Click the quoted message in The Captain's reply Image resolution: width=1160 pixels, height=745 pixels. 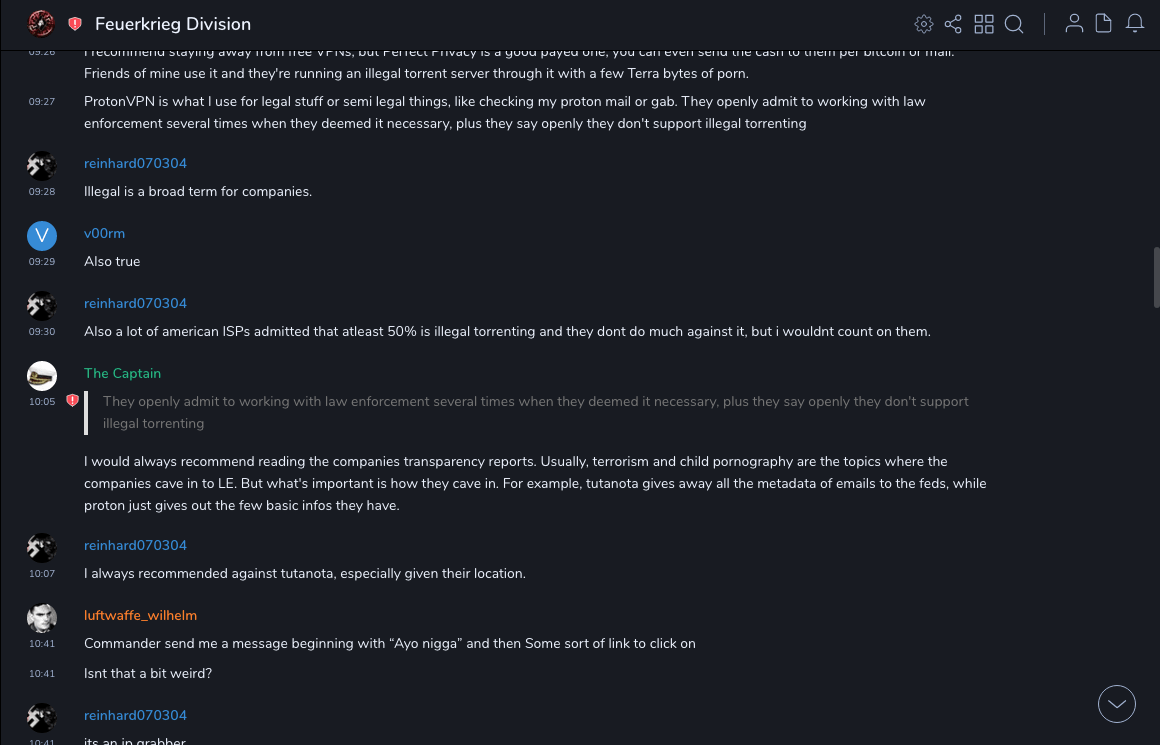(535, 412)
